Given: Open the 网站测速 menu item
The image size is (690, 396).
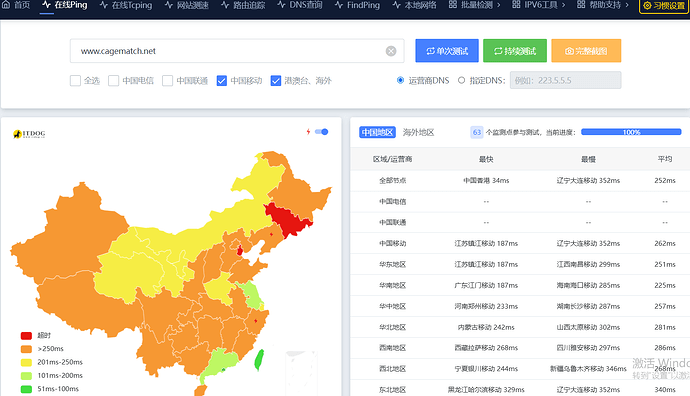Looking at the screenshot, I should coord(187,5).
